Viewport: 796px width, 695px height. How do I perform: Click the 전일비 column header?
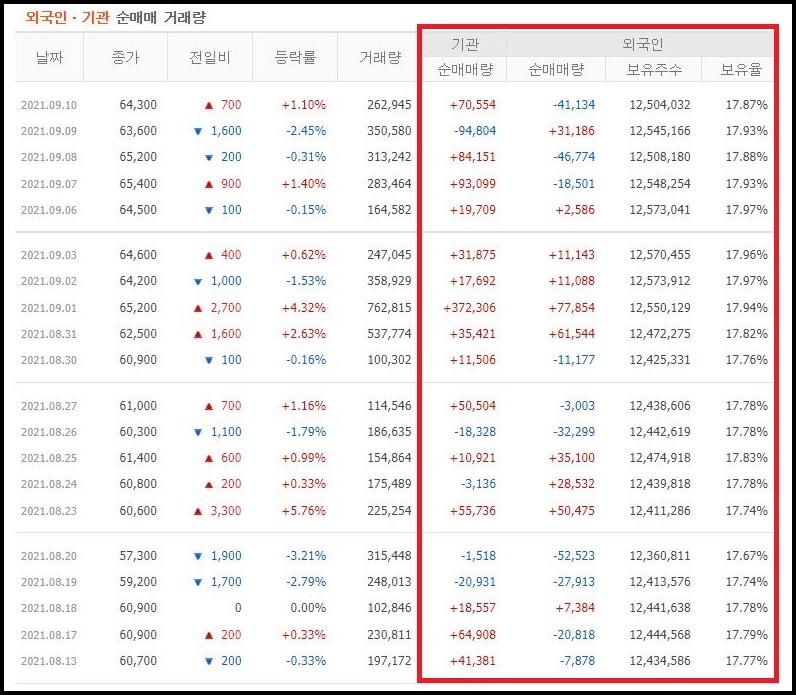pos(210,57)
